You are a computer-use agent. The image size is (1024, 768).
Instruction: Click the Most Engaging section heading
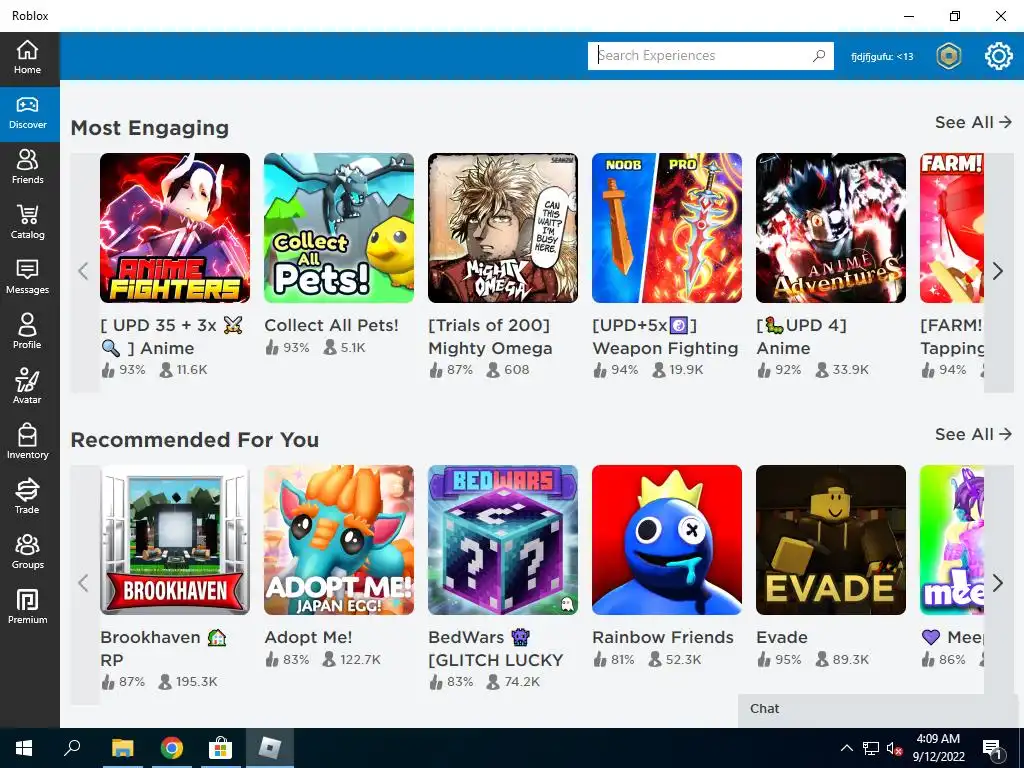click(150, 128)
